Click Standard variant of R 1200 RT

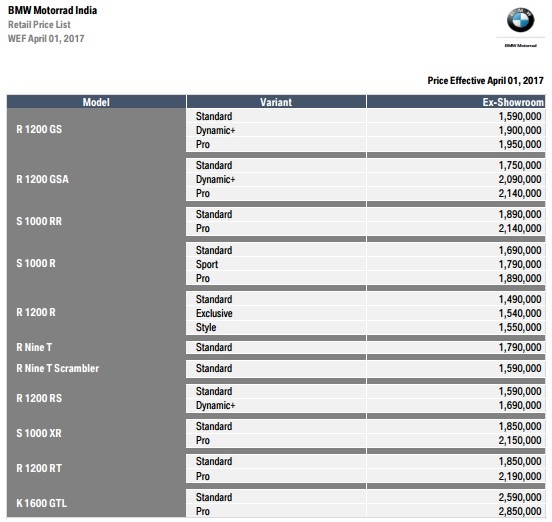(214, 461)
